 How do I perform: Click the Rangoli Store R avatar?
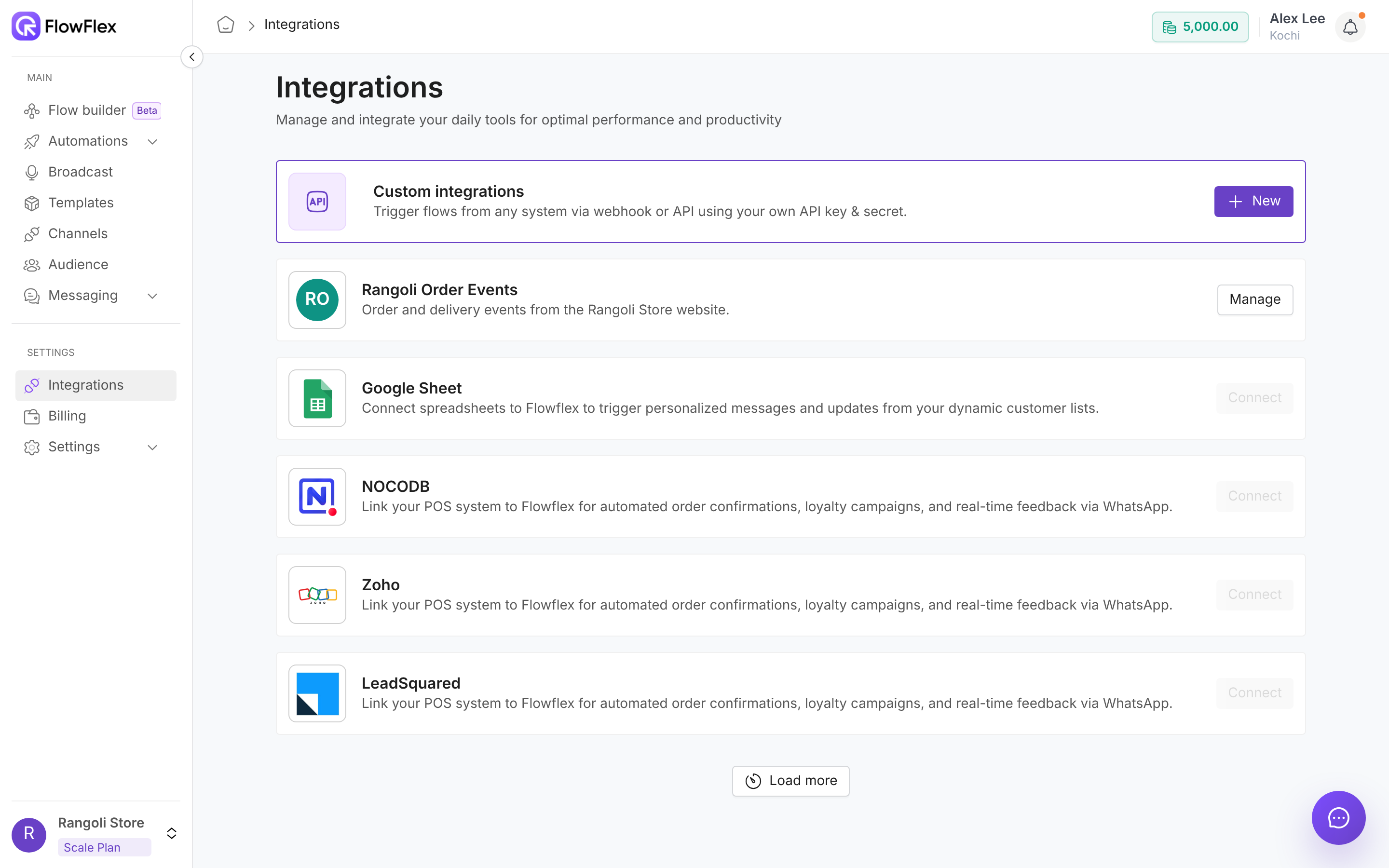29,835
